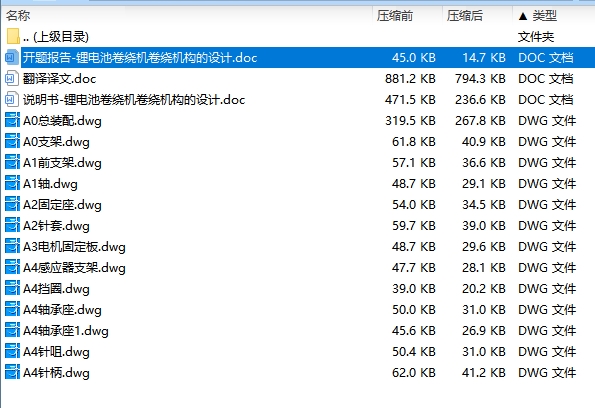Select the file A1轴.dwg
Screen dimensions: 595x408
coord(50,184)
